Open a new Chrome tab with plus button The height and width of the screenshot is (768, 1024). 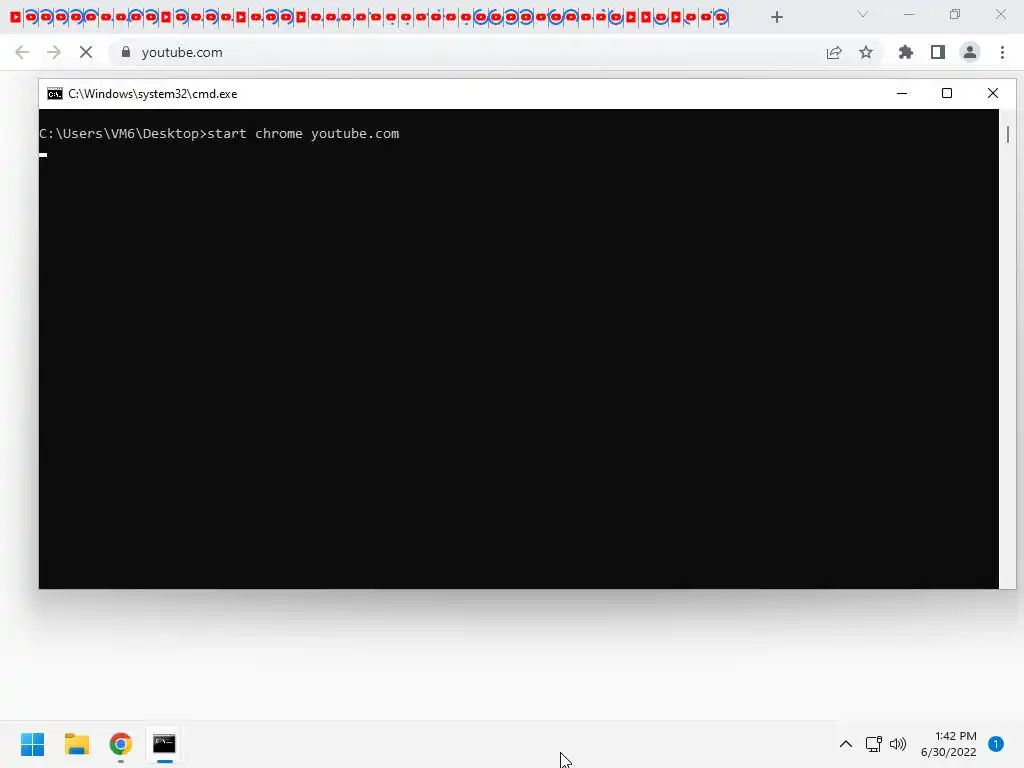tap(776, 17)
